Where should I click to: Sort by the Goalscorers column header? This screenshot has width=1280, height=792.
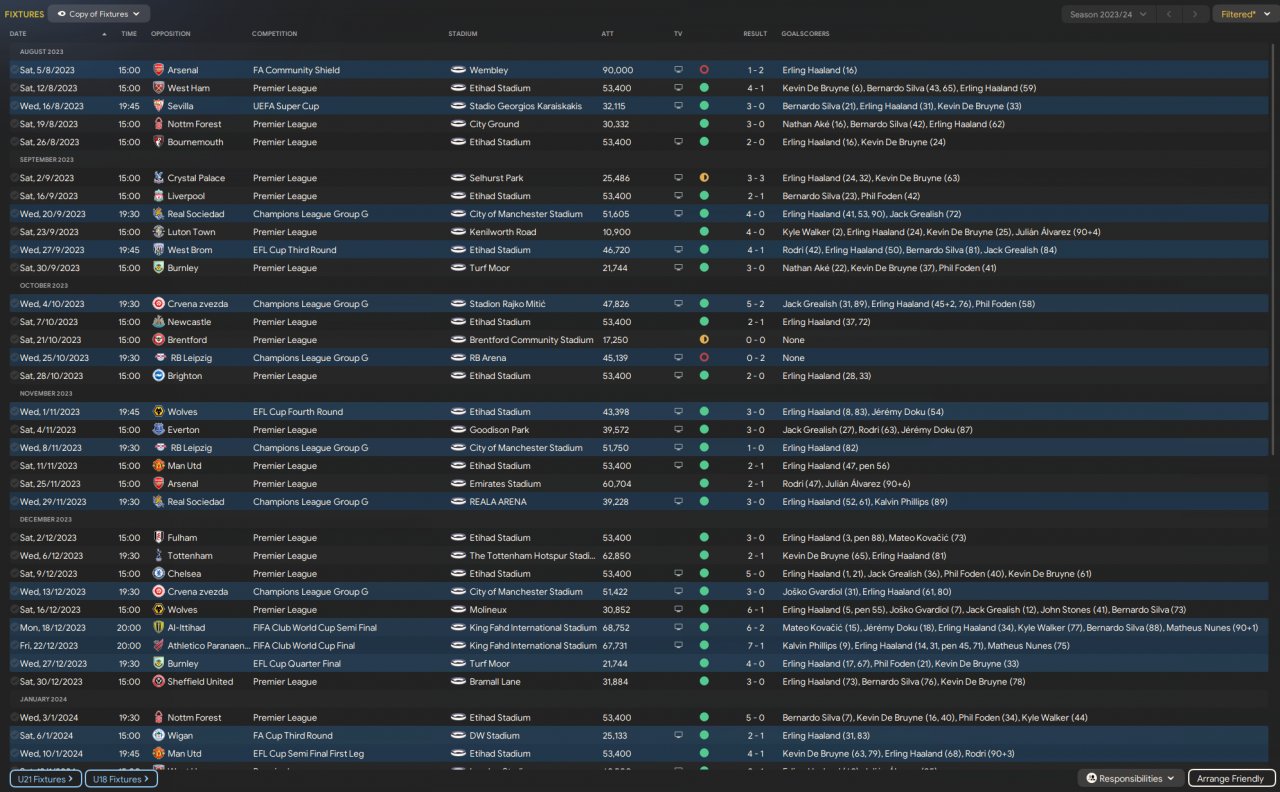coord(805,34)
